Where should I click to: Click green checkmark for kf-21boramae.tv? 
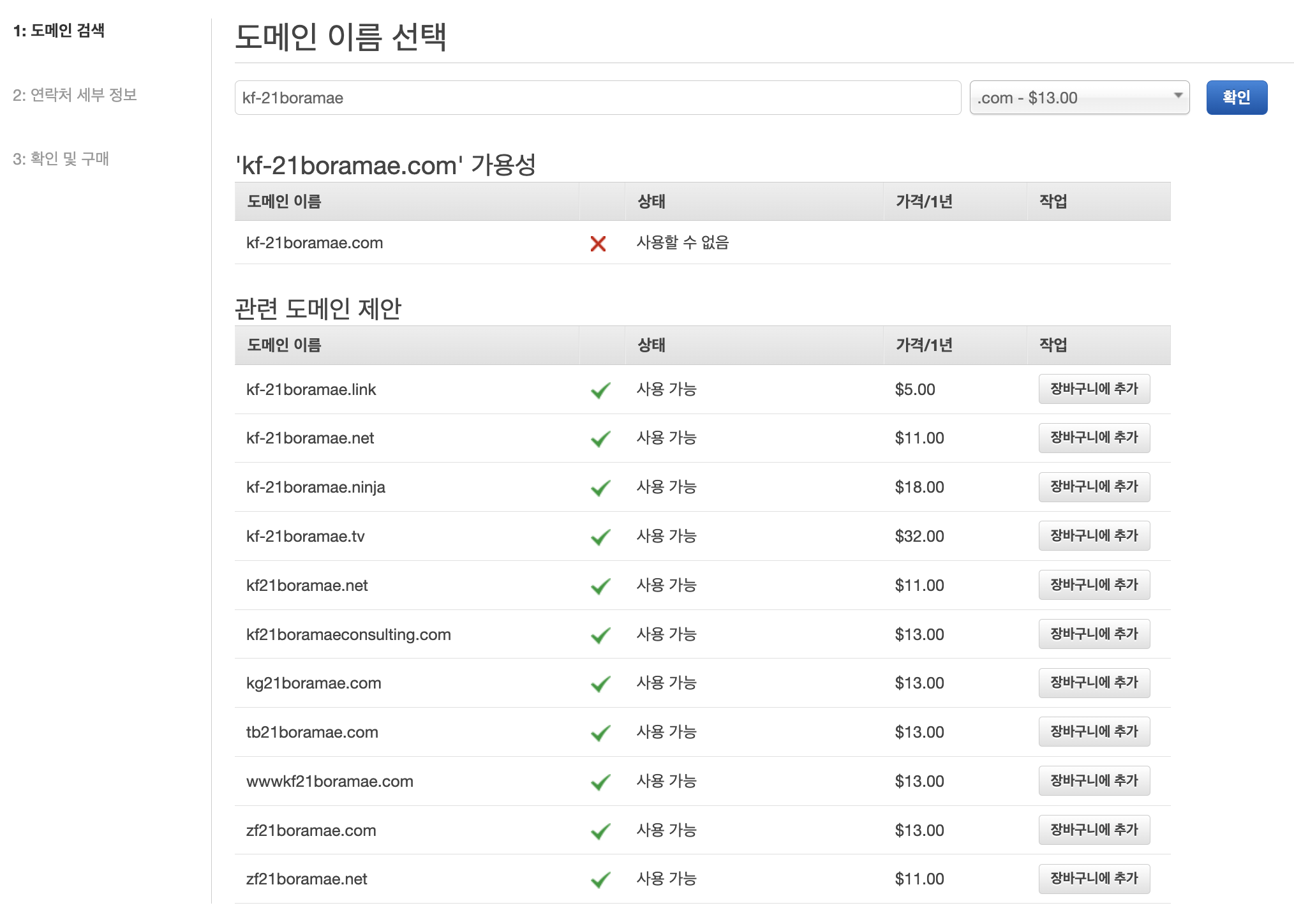pos(600,537)
